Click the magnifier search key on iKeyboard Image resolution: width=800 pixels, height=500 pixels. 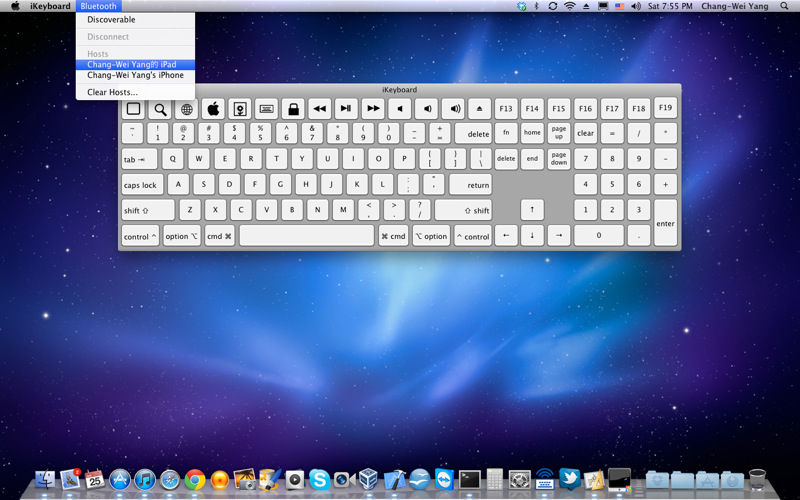[x=160, y=109]
